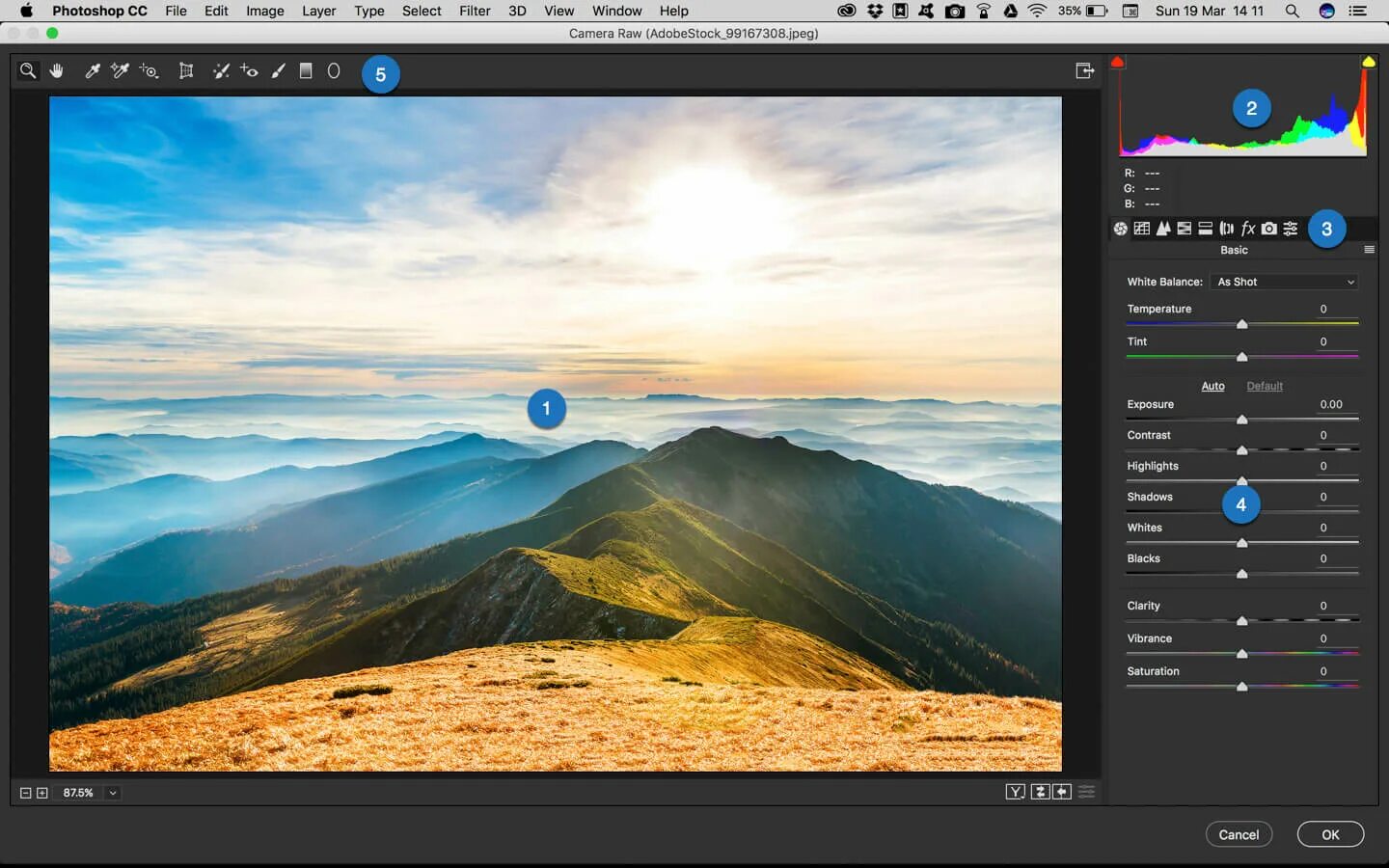
Task: Copy current settings to Before icon
Action: (x=1062, y=792)
